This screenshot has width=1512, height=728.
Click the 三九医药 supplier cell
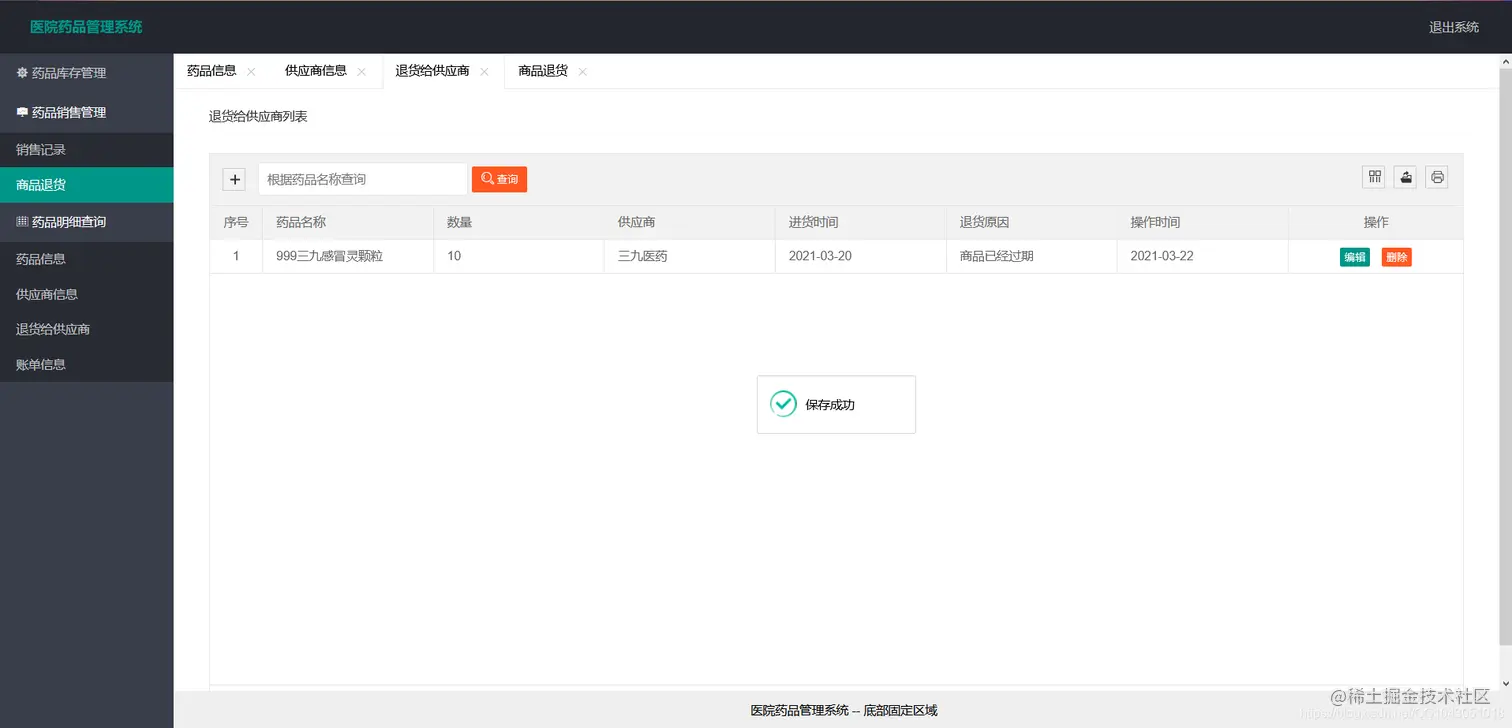[689, 256]
